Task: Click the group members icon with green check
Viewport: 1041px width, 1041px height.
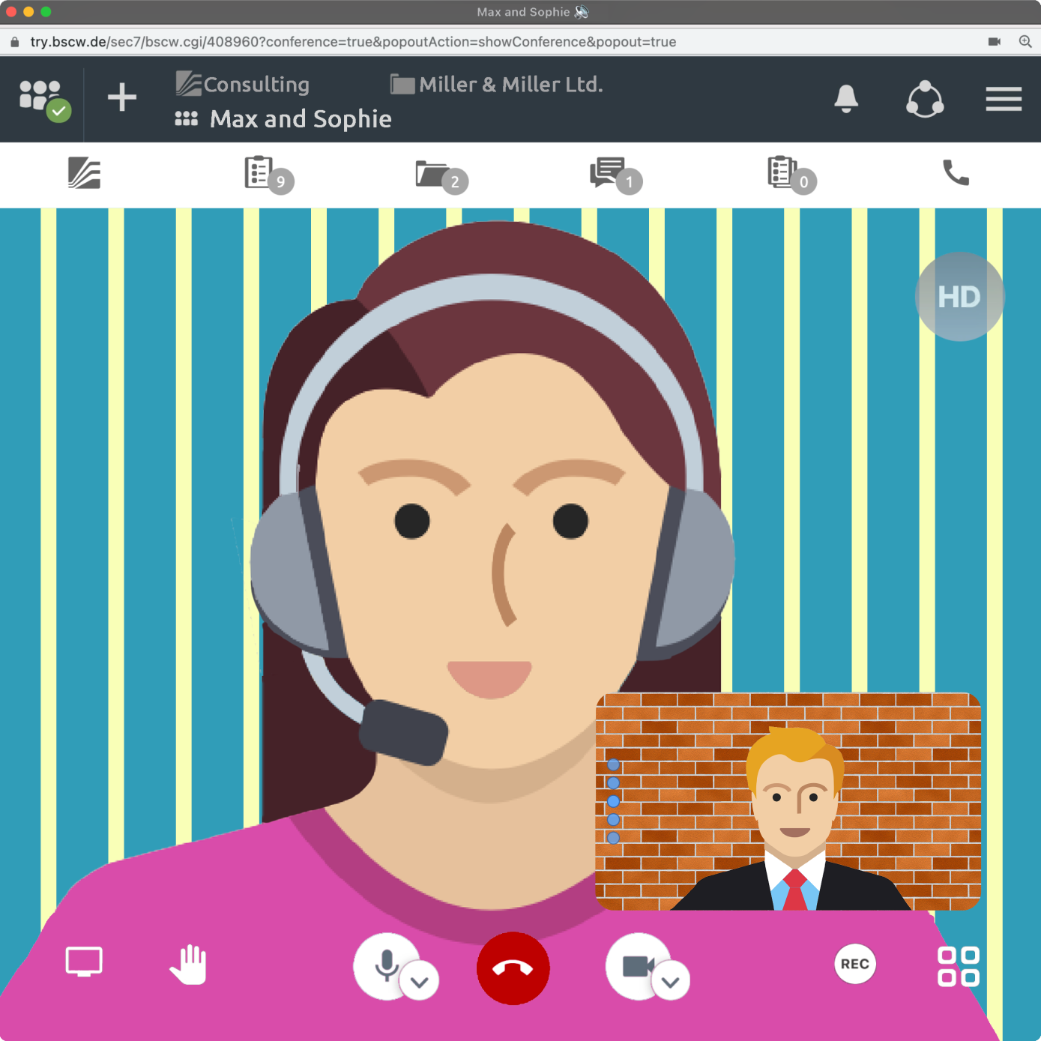Action: pos(44,100)
